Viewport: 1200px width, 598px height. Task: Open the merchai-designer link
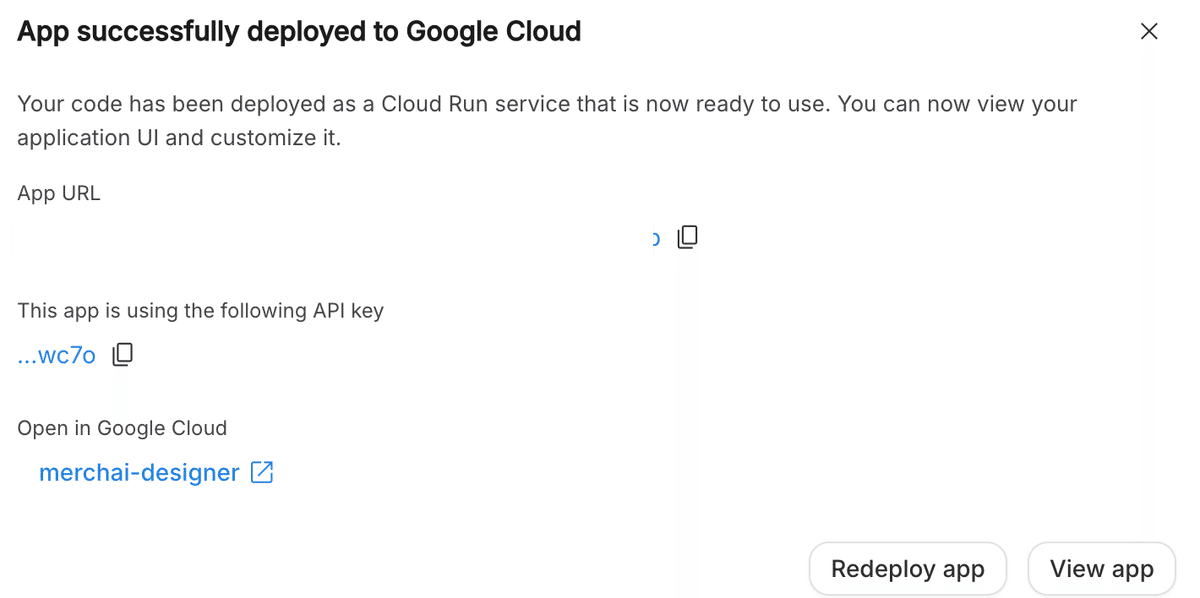pos(139,473)
